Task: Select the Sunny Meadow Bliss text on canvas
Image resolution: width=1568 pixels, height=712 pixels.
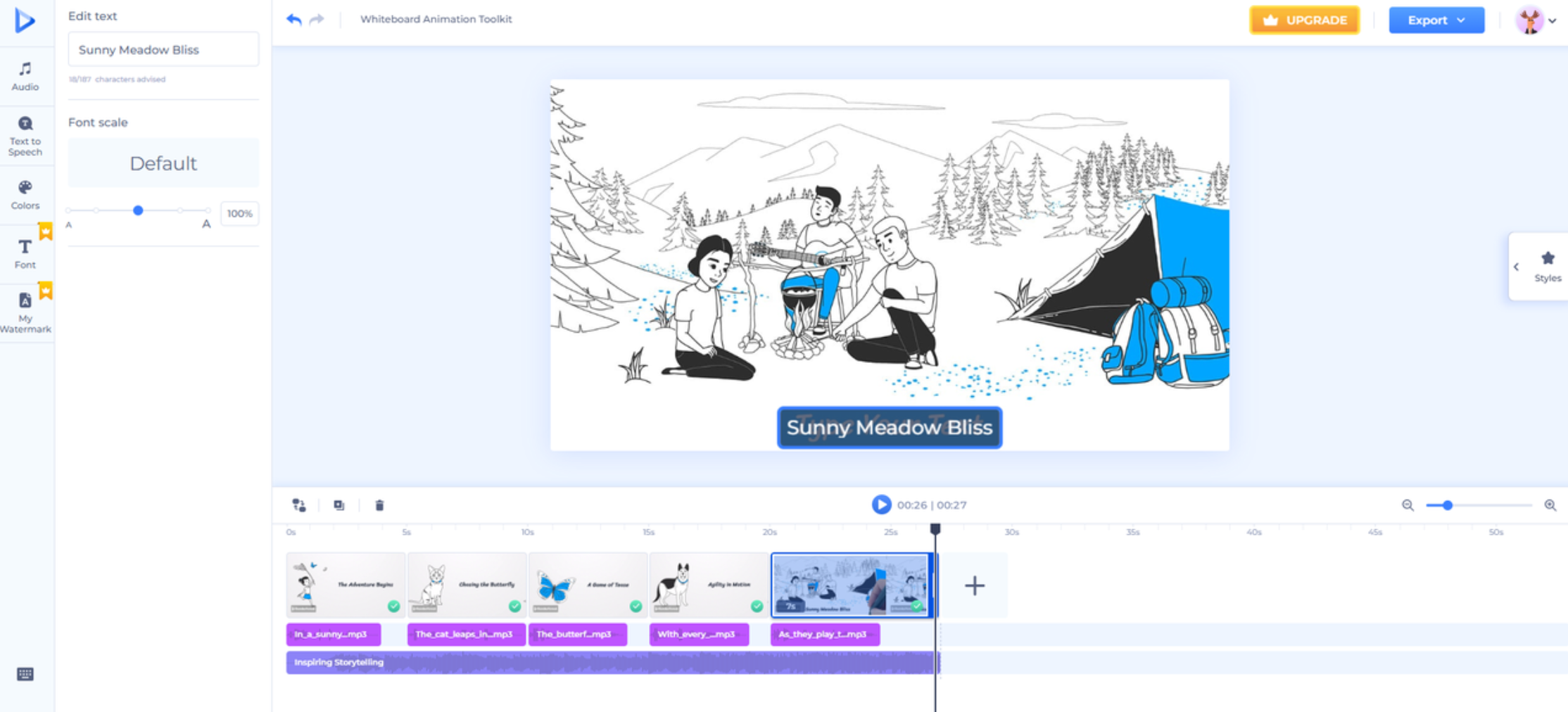Action: click(890, 427)
